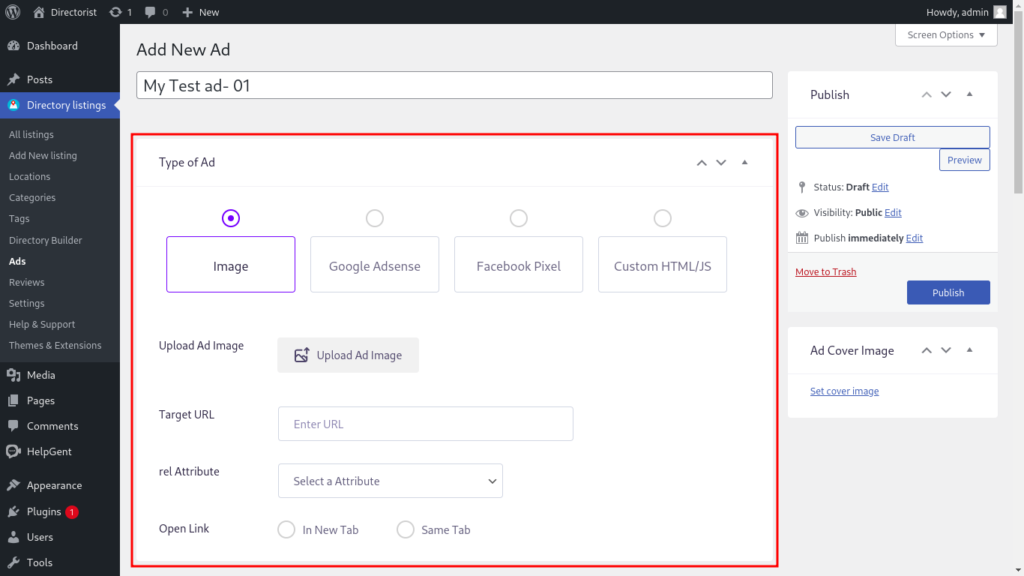Viewport: 1024px width, 576px height.
Task: Open the rel Attribute dropdown
Action: (x=390, y=481)
